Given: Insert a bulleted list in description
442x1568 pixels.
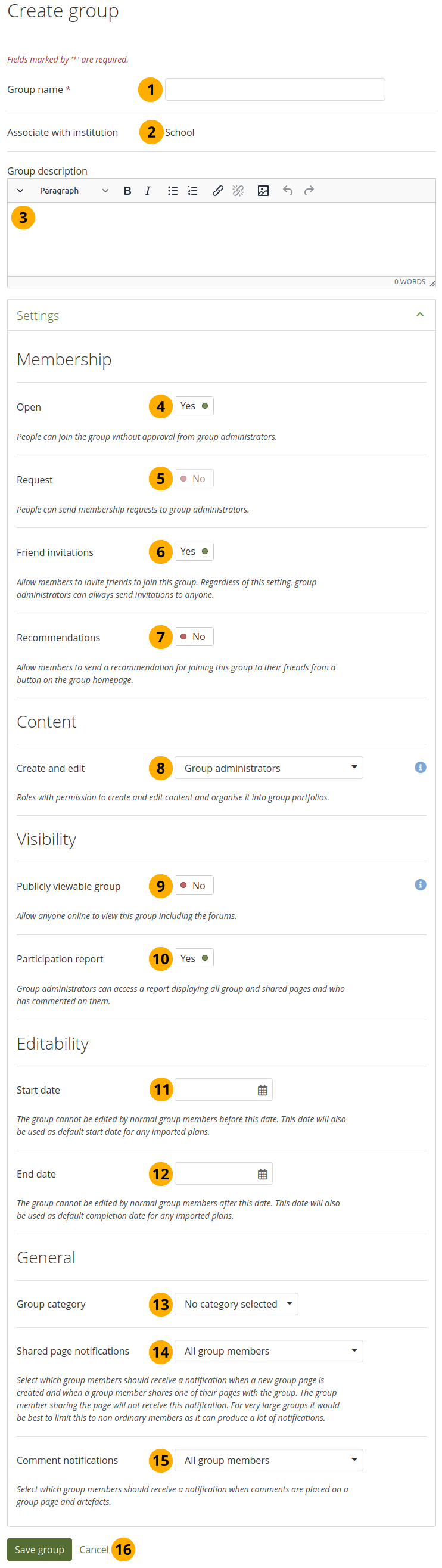Looking at the screenshot, I should (x=173, y=191).
